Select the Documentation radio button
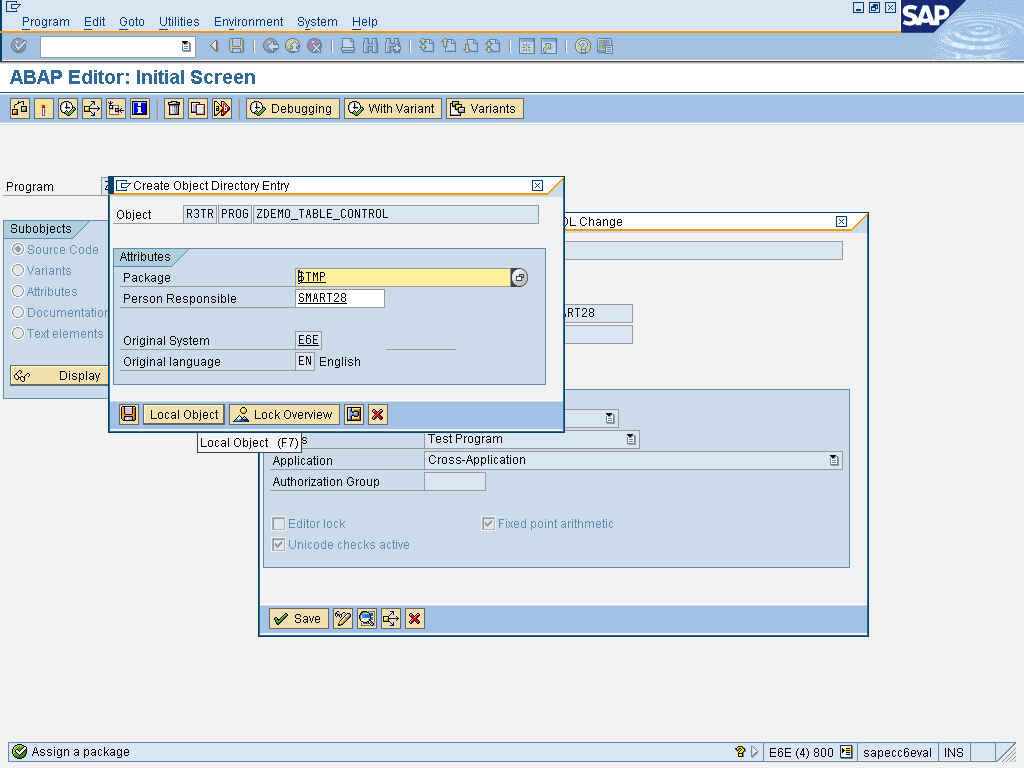The image size is (1024, 768). 18,312
